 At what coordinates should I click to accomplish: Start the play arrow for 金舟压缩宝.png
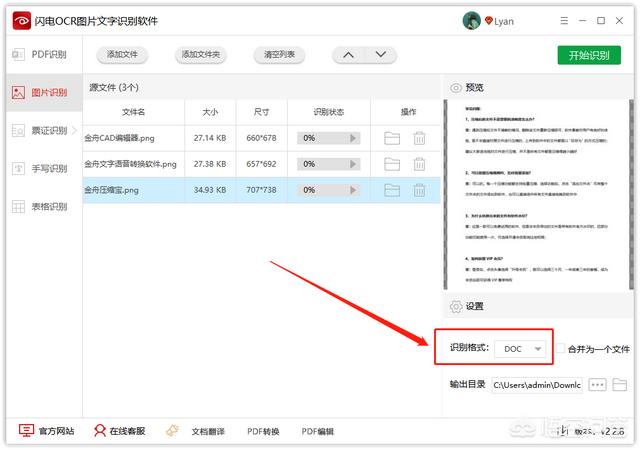[353, 190]
